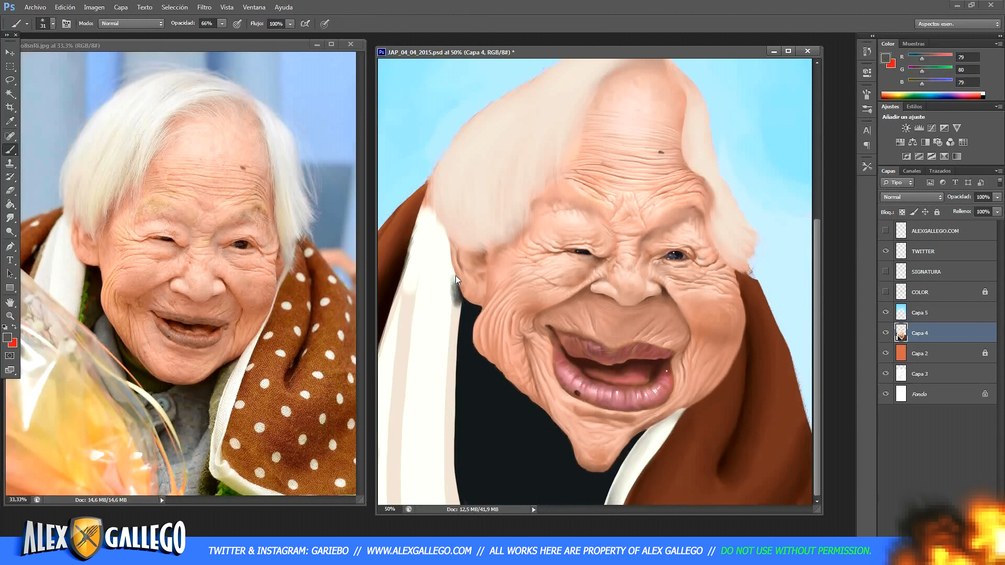Select the Eyedropper tool

(x=10, y=122)
